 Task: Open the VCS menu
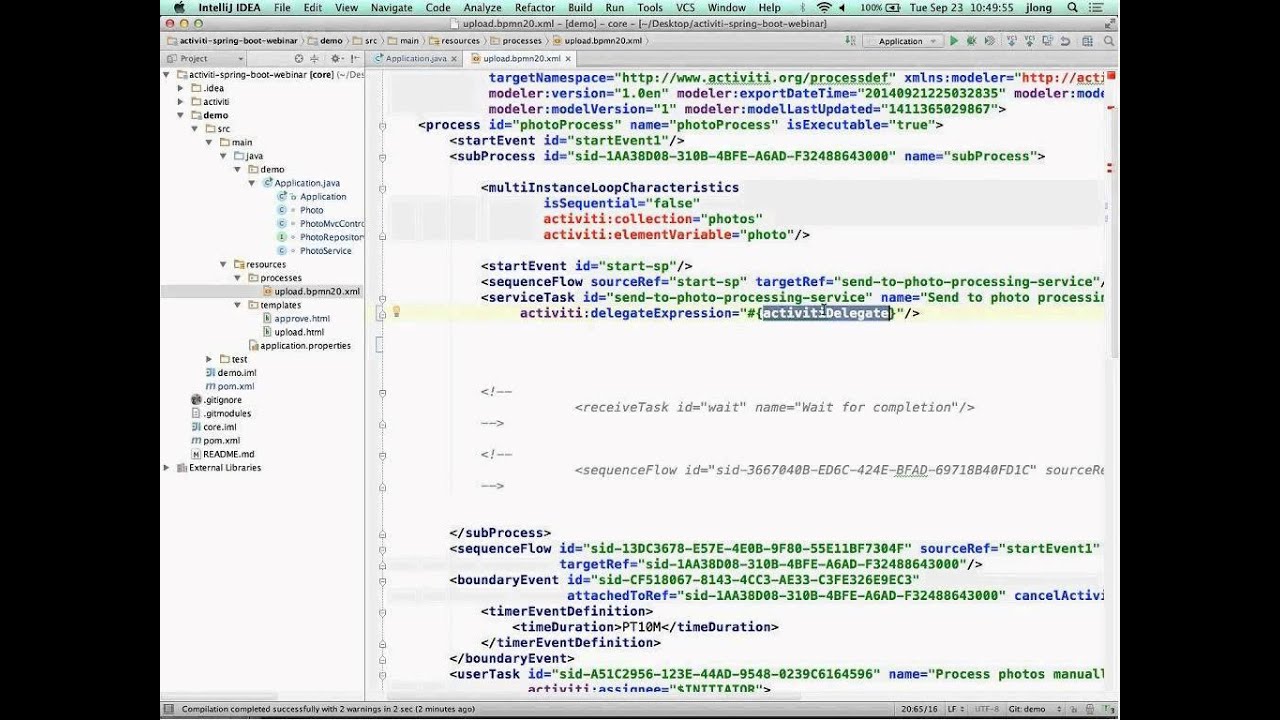(x=685, y=7)
